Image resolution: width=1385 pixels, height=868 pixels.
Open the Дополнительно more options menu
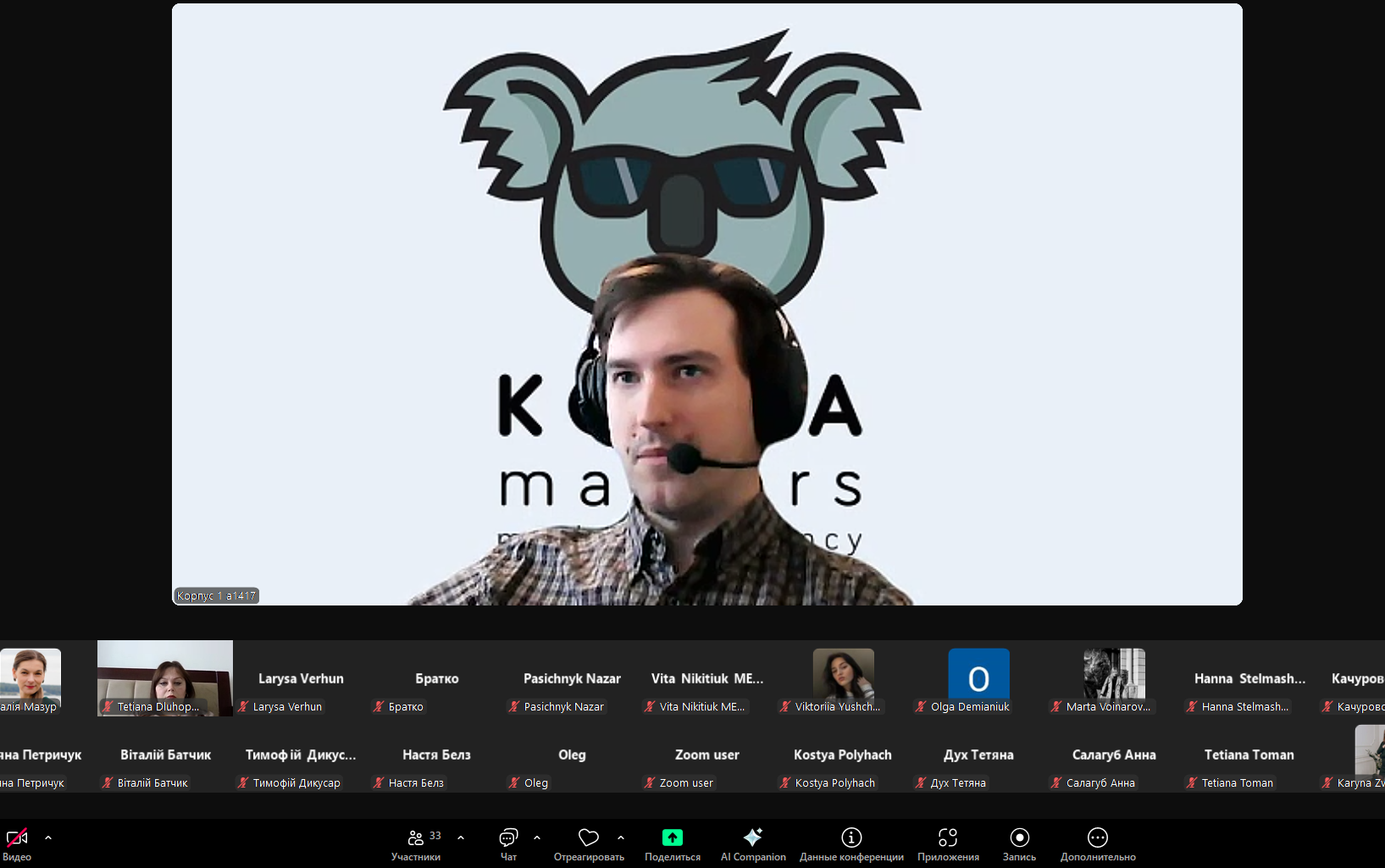(x=1098, y=844)
